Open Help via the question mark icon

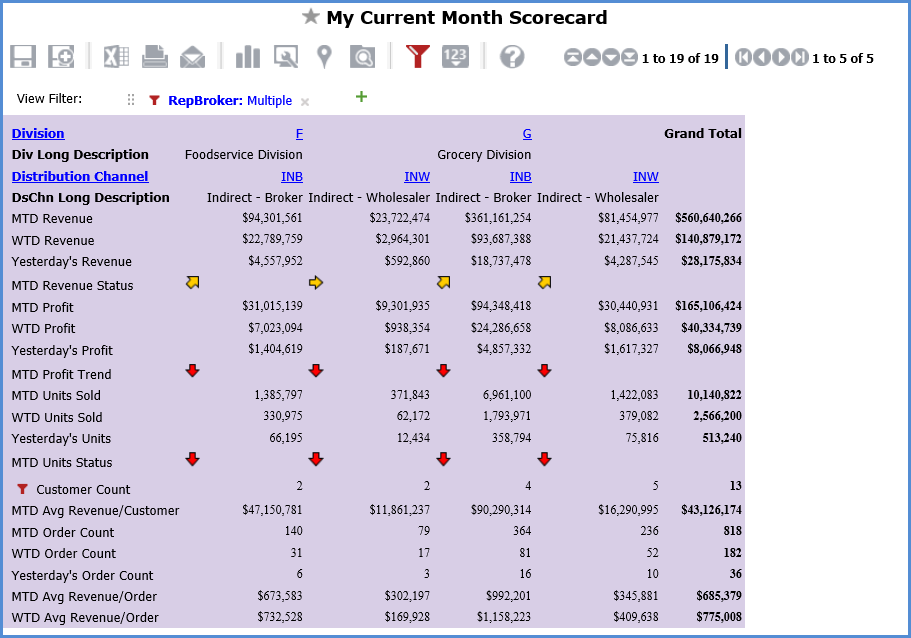coord(512,57)
